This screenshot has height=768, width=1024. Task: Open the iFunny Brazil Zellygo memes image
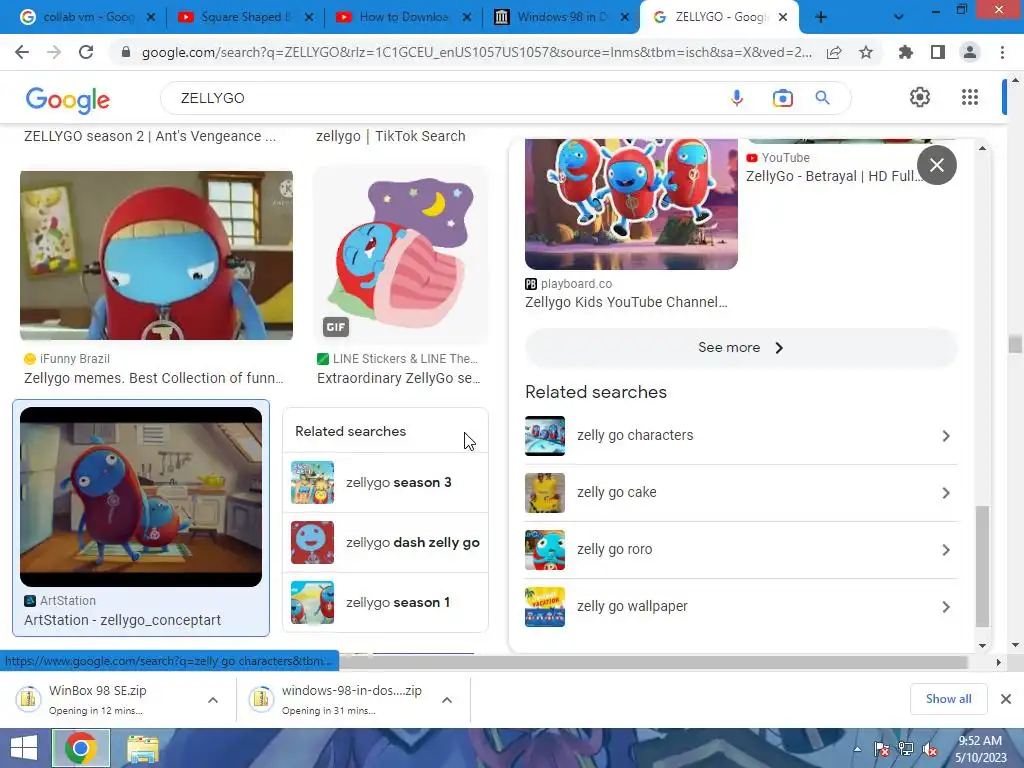(x=156, y=255)
